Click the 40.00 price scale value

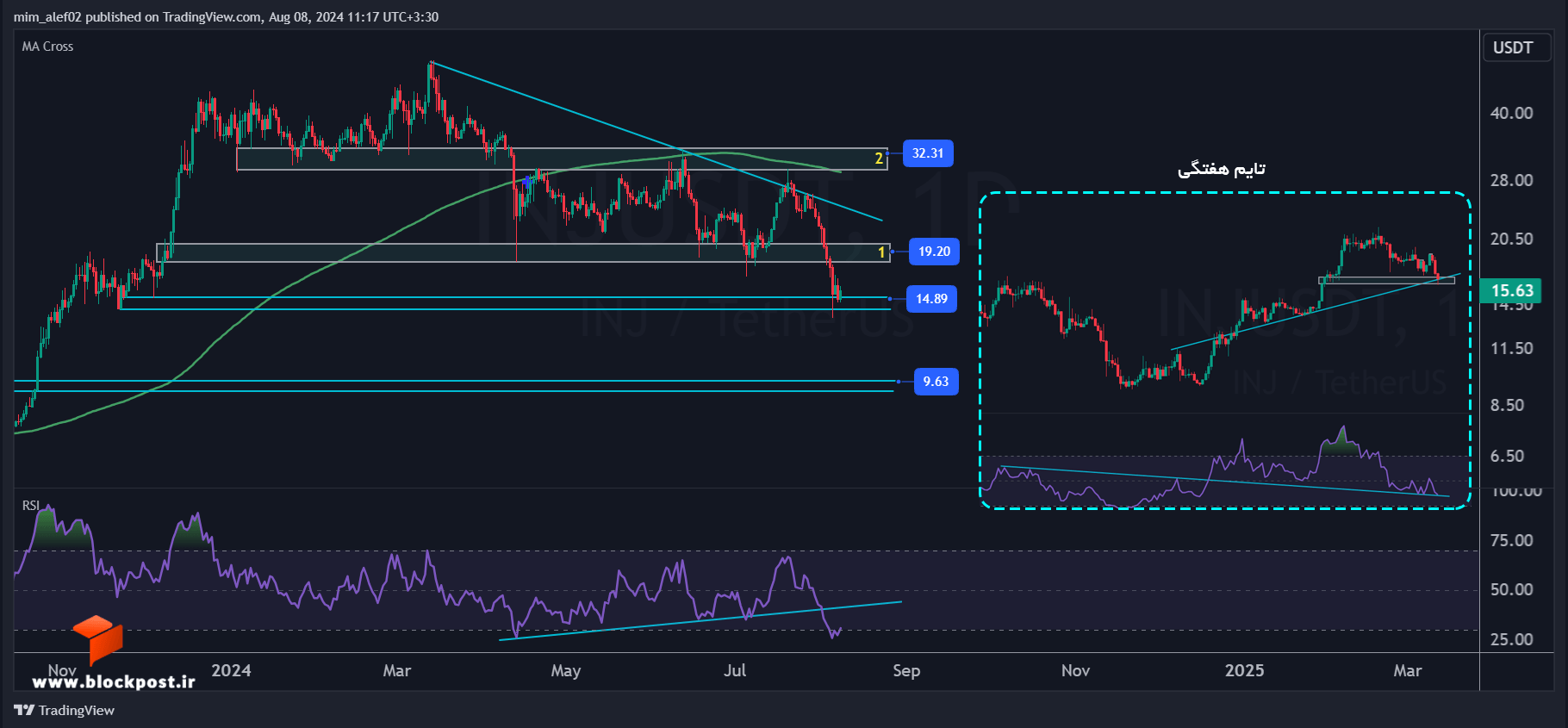coord(1512,113)
